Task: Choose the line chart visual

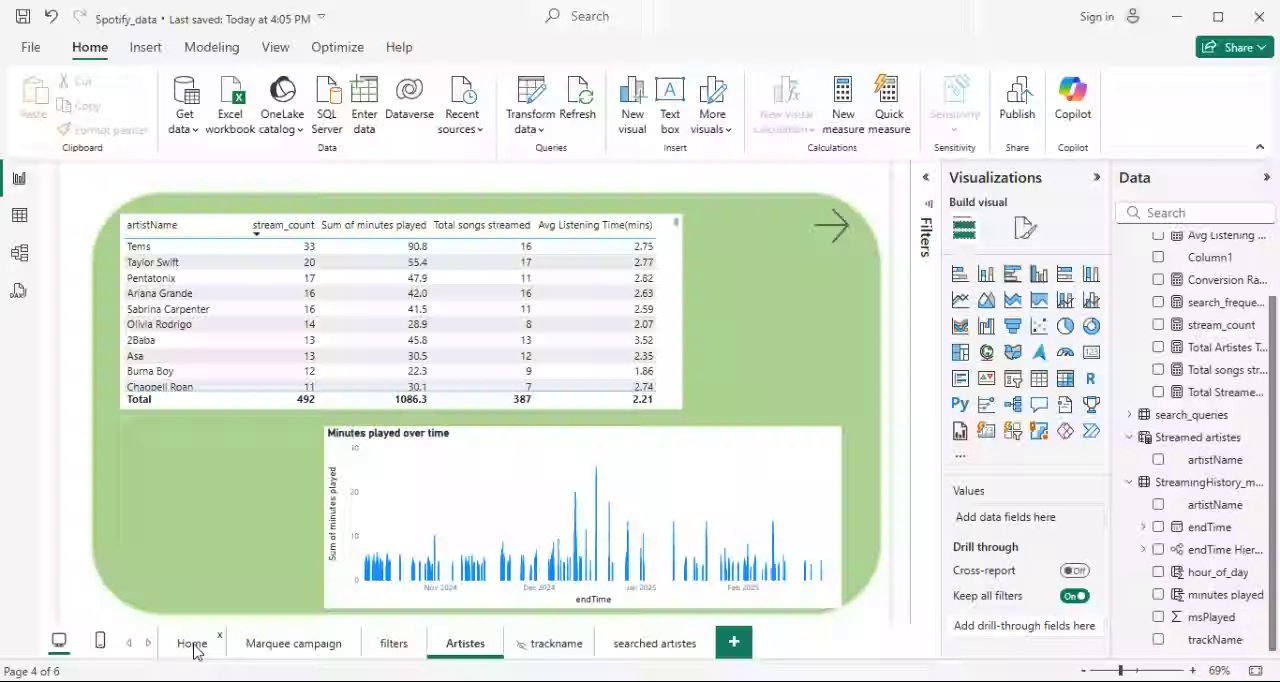Action: pyautogui.click(x=960, y=300)
